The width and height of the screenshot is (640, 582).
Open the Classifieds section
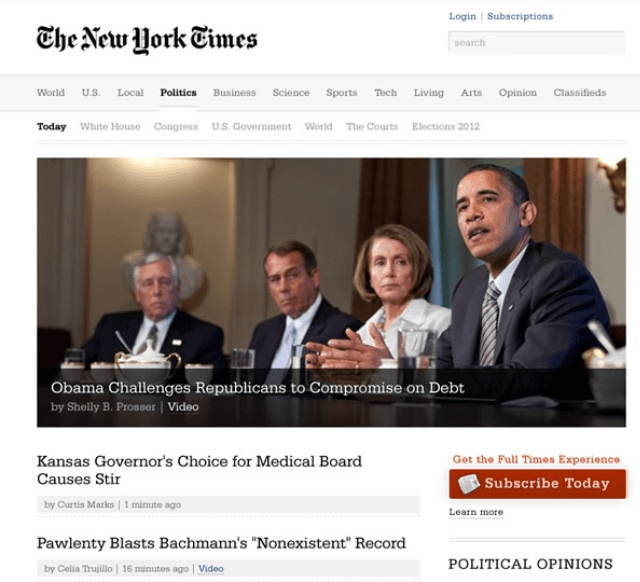(580, 93)
